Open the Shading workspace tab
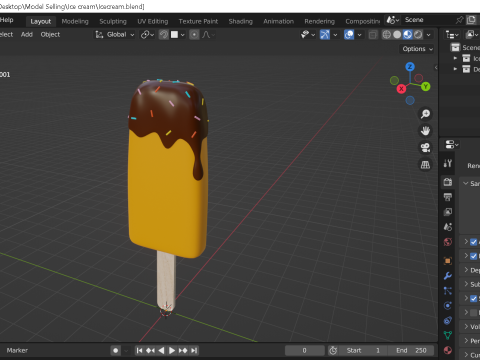 (x=241, y=21)
